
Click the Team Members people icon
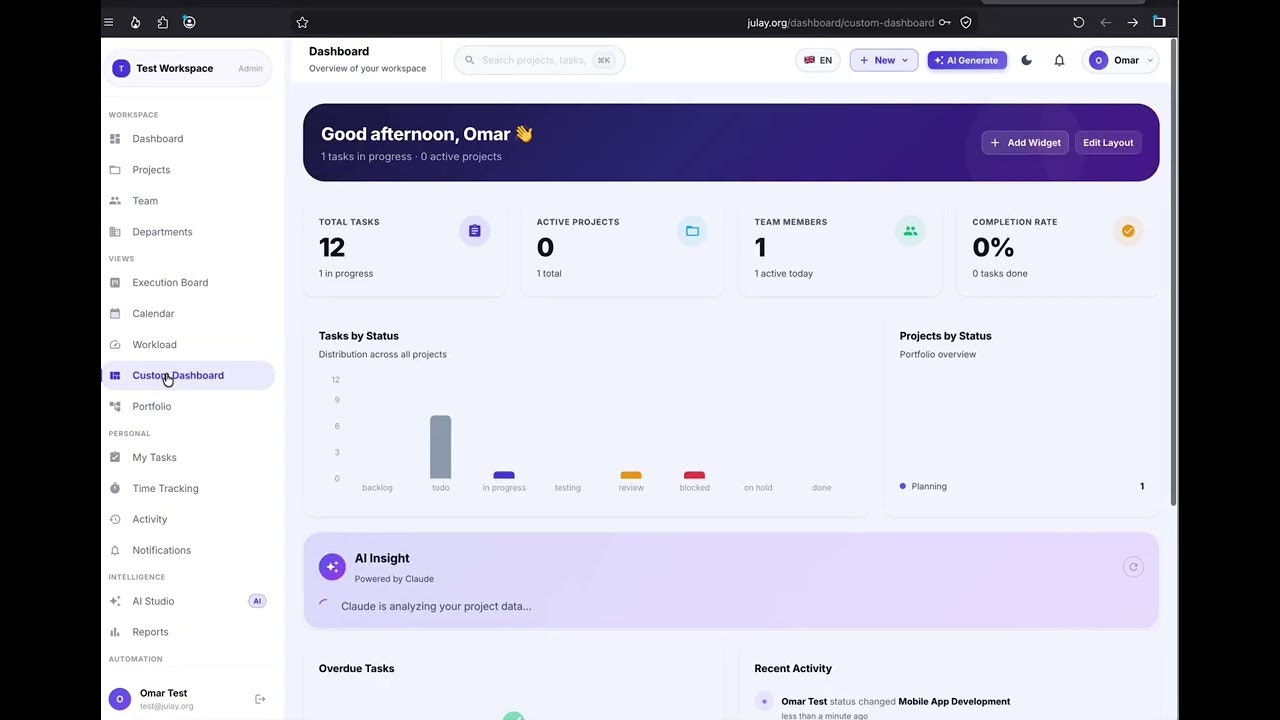910,231
